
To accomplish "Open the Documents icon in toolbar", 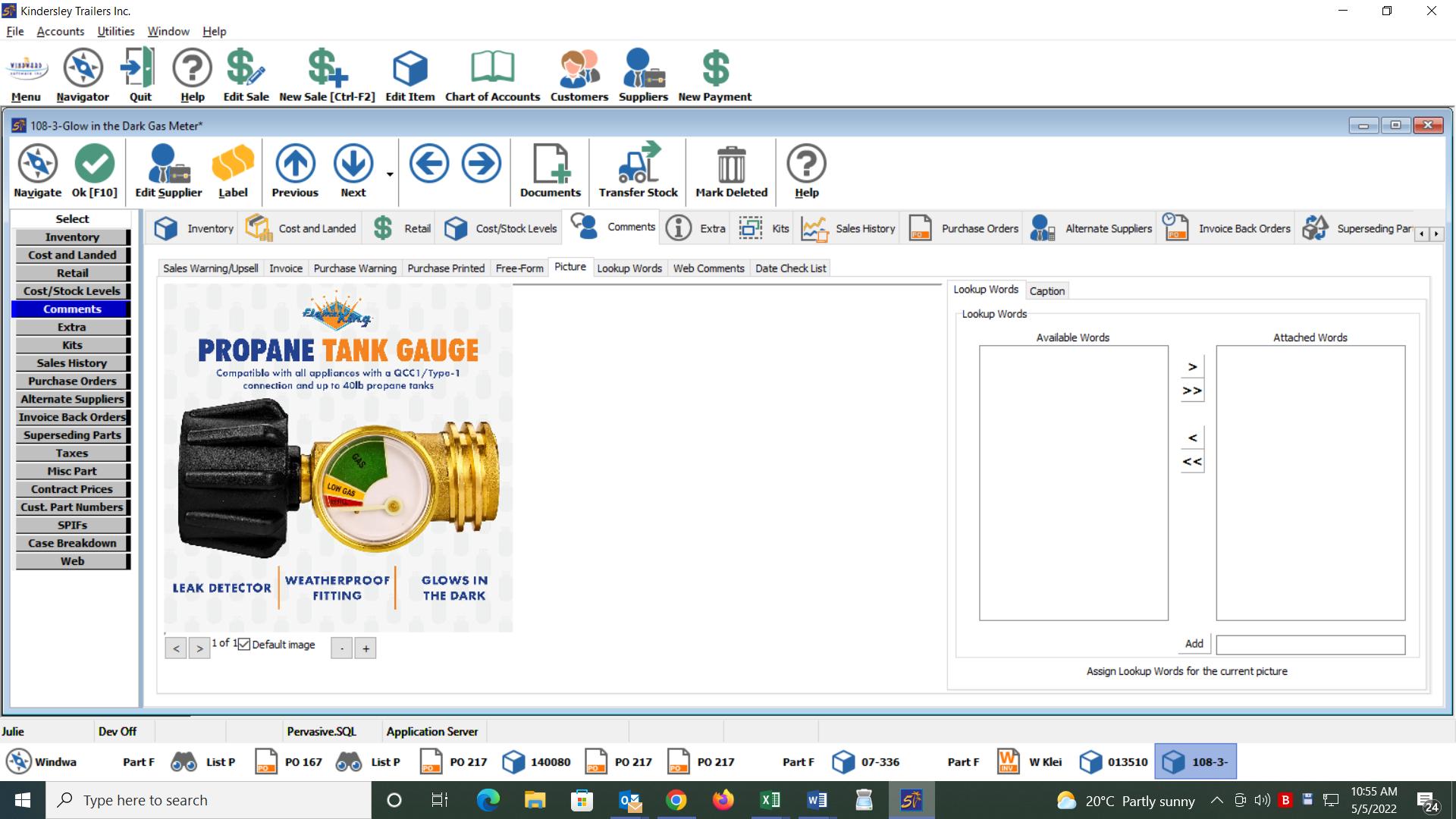I will tap(550, 164).
